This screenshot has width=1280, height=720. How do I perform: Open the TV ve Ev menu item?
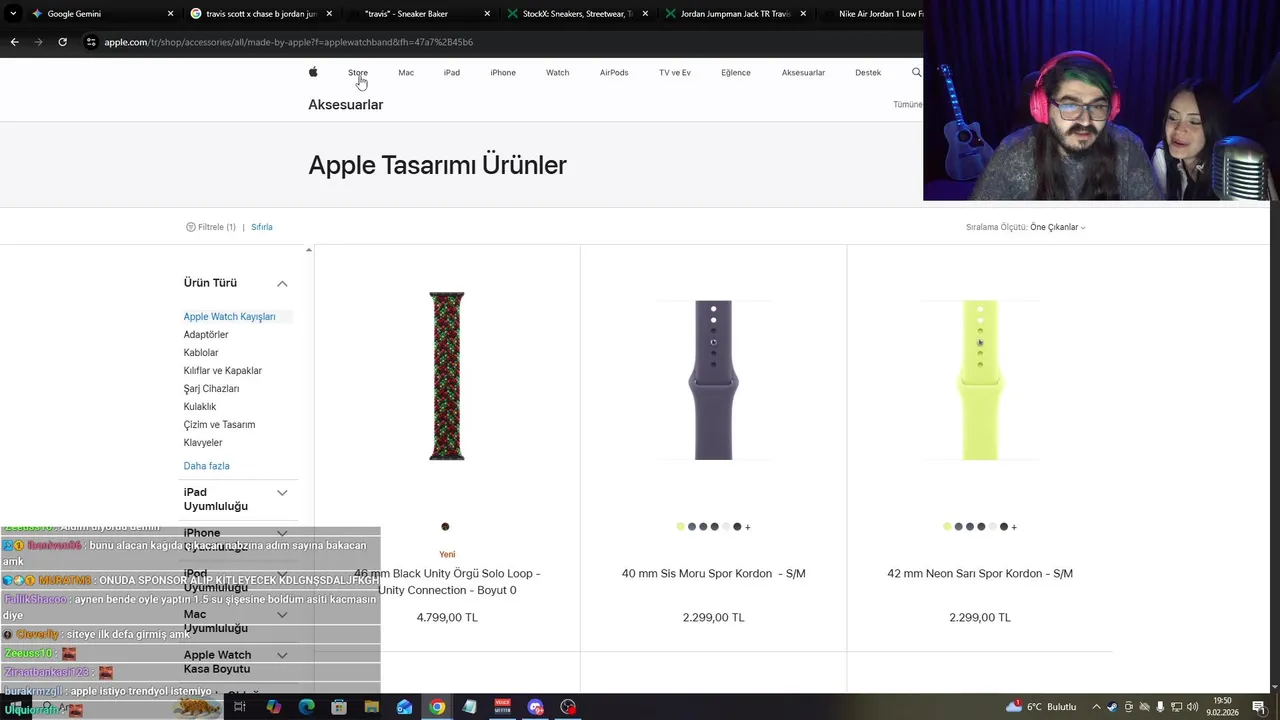(675, 72)
